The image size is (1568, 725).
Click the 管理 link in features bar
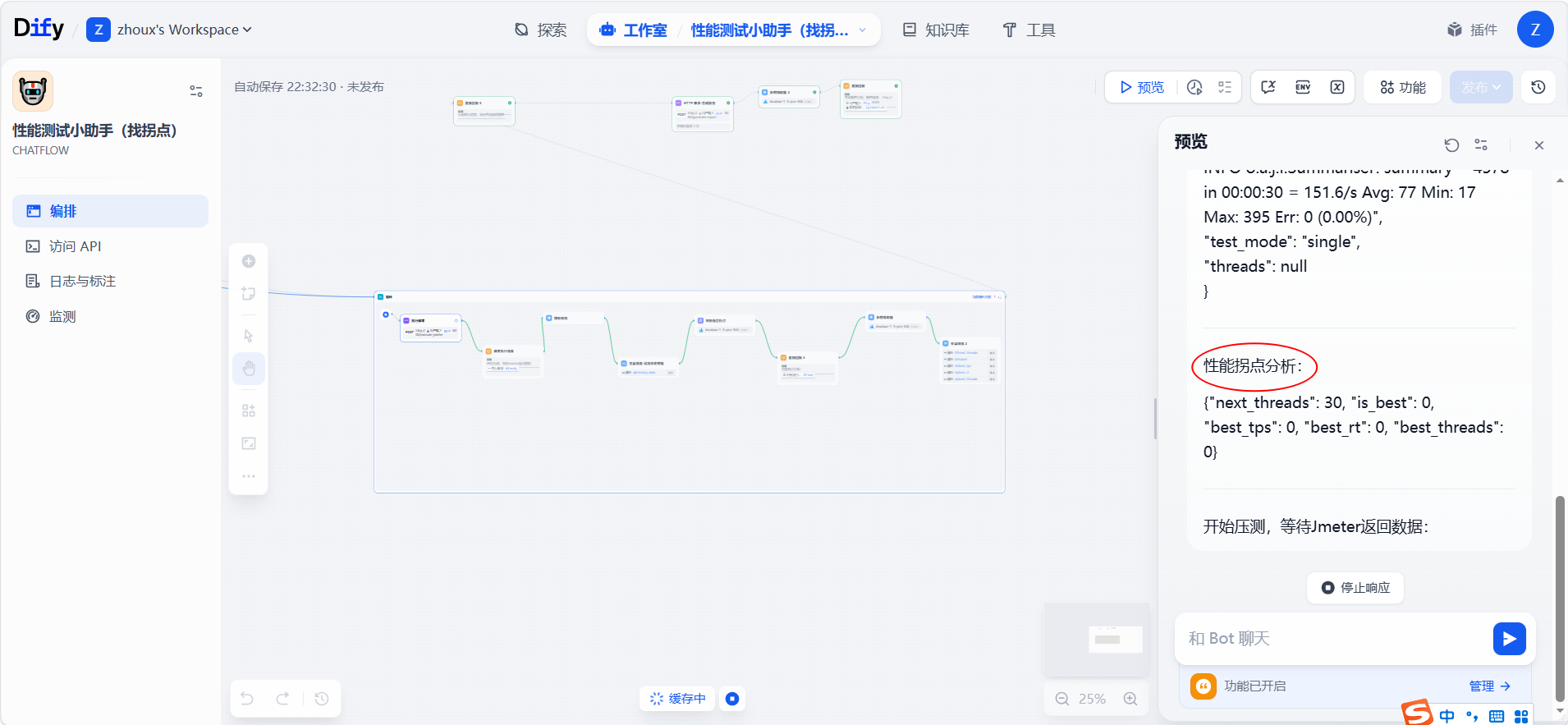click(1489, 686)
